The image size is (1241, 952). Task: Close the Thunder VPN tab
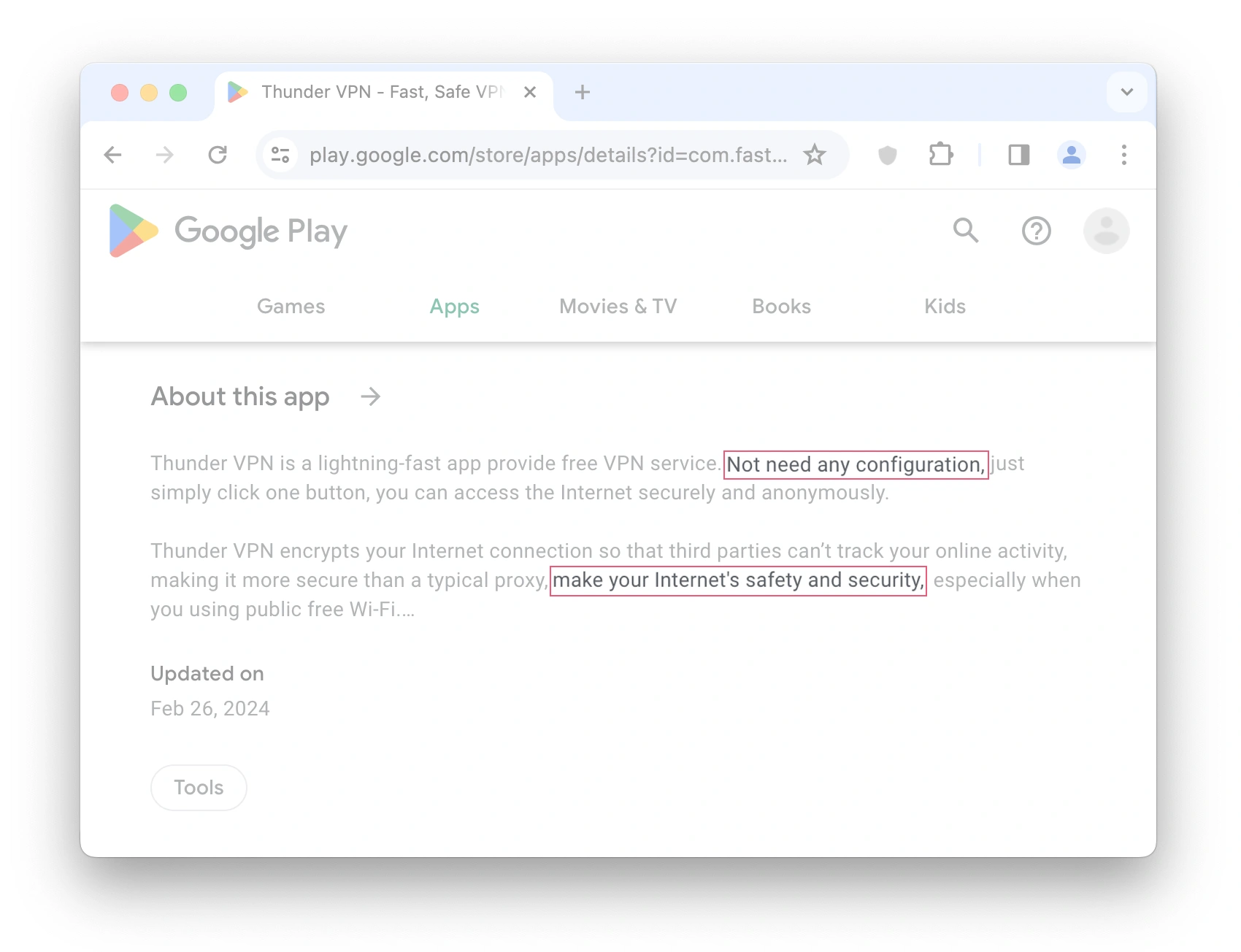pos(530,92)
